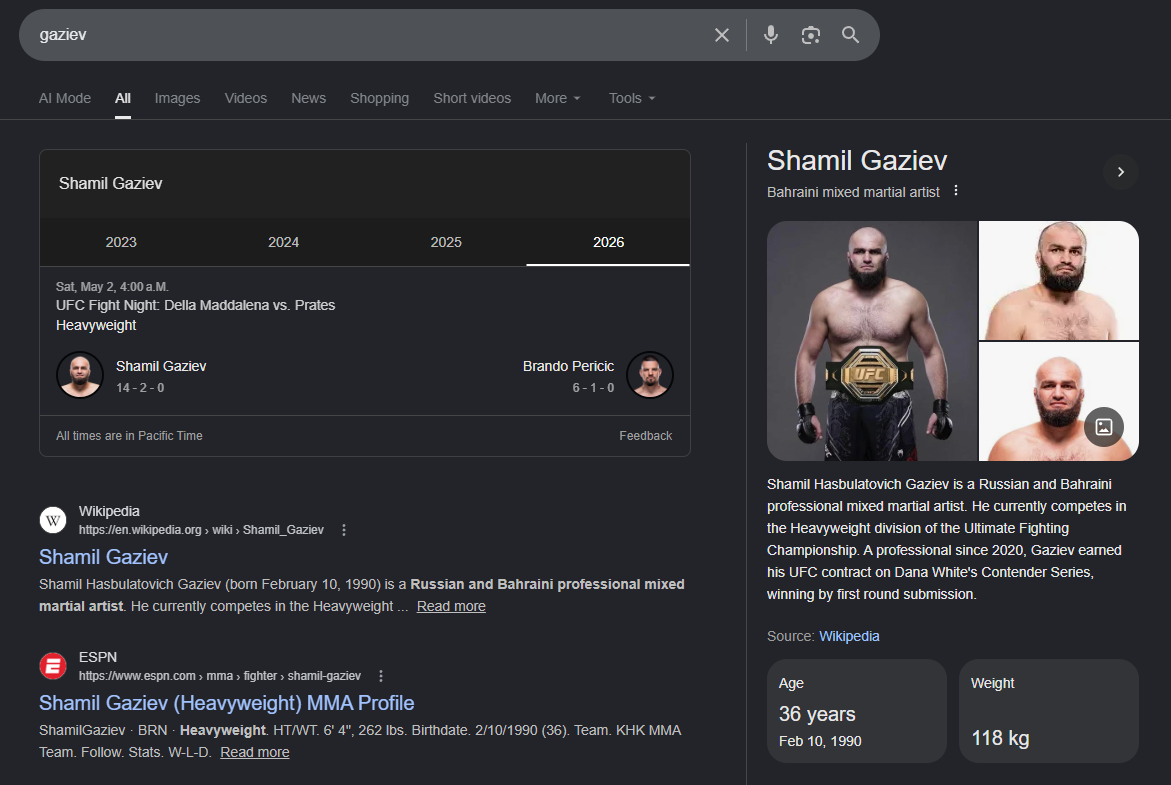
Task: Switch to Videos tab
Action: coord(246,99)
